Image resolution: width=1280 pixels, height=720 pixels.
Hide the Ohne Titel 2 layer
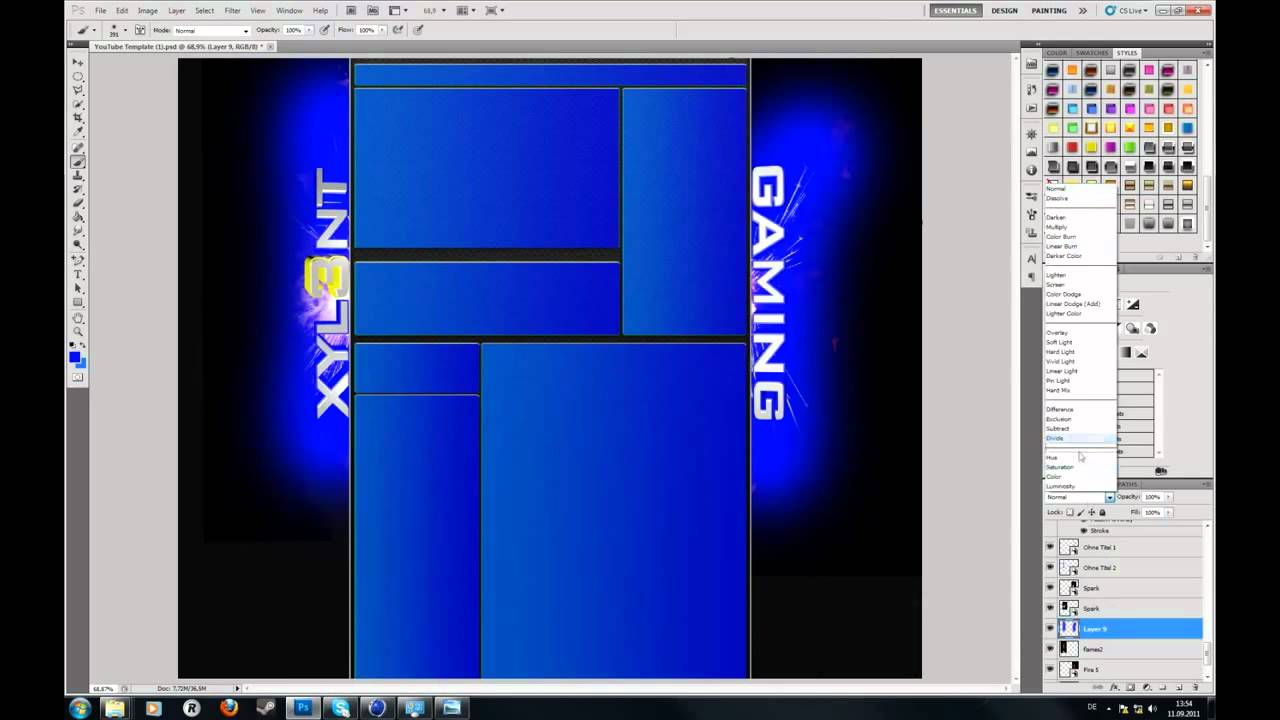coord(1050,567)
